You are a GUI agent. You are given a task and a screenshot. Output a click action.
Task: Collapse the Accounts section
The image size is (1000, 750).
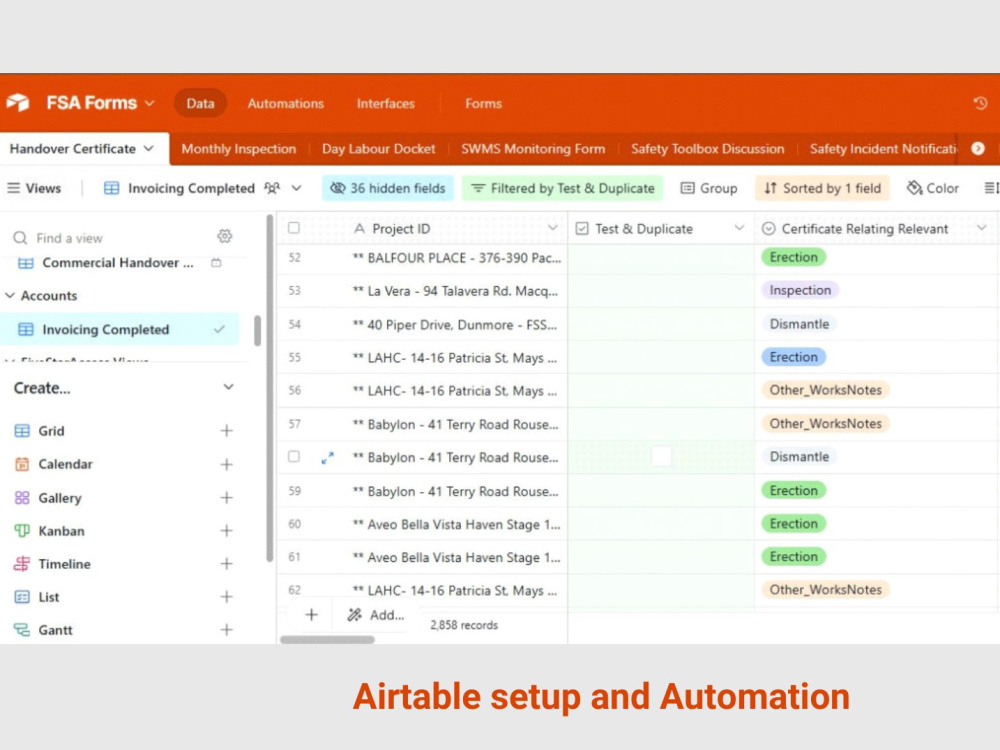point(10,296)
